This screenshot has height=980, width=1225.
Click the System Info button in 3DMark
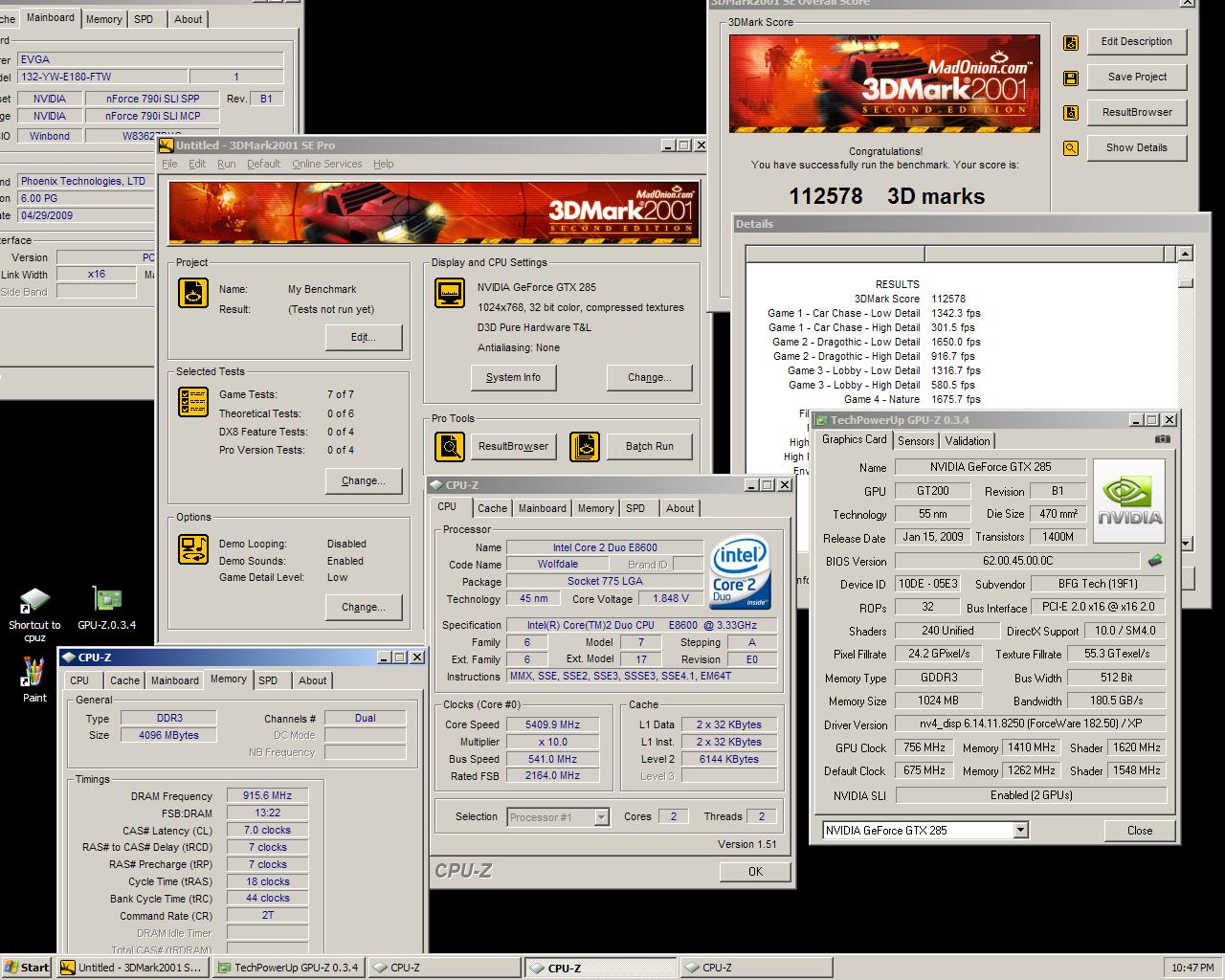coord(513,377)
